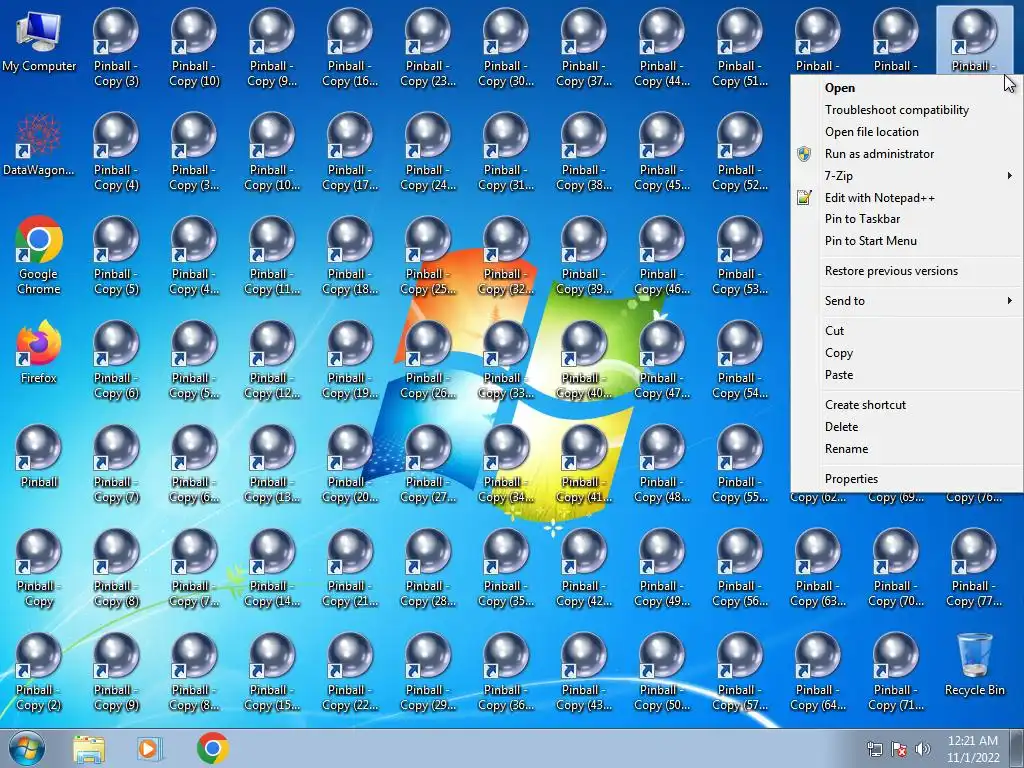1024x768 pixels.
Task: Select the Pinball - Copy (2) shortcut
Action: 39,672
